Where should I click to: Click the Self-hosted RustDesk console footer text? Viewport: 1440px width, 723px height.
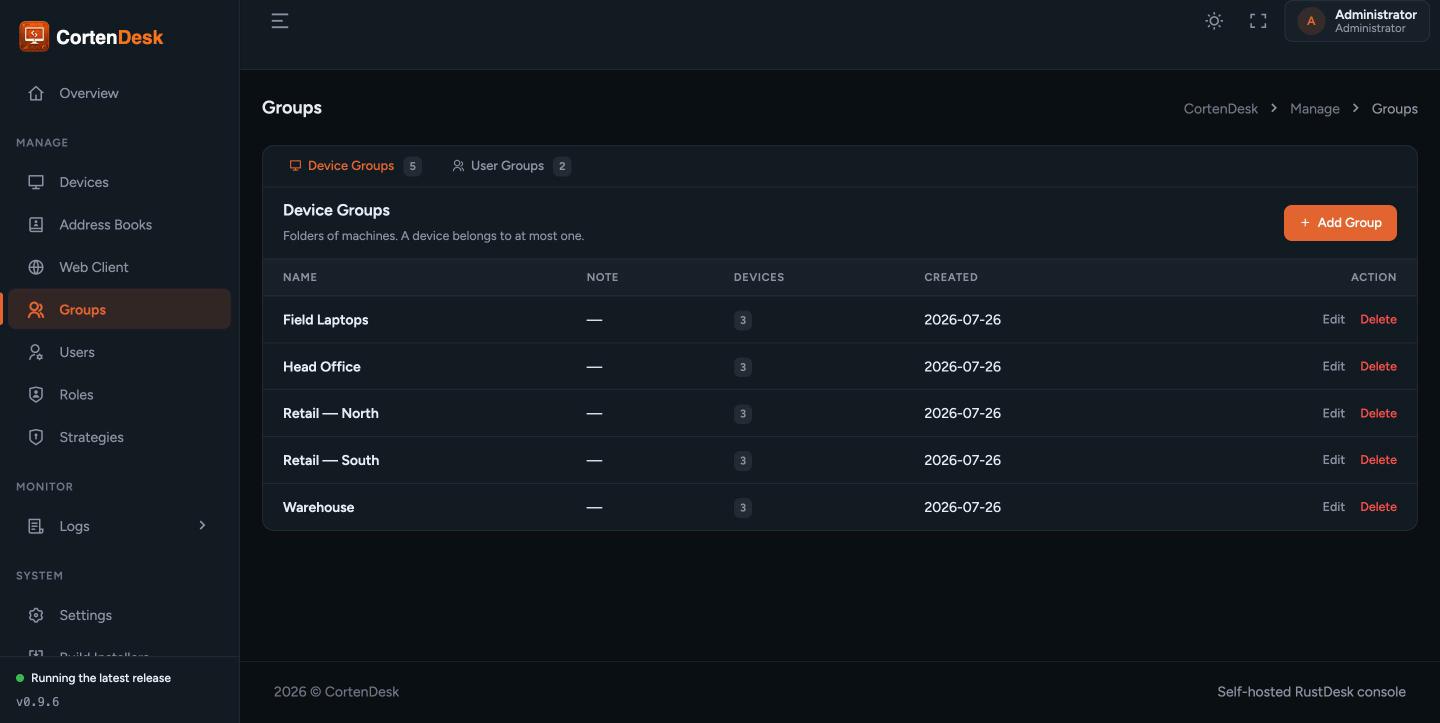coord(1311,692)
